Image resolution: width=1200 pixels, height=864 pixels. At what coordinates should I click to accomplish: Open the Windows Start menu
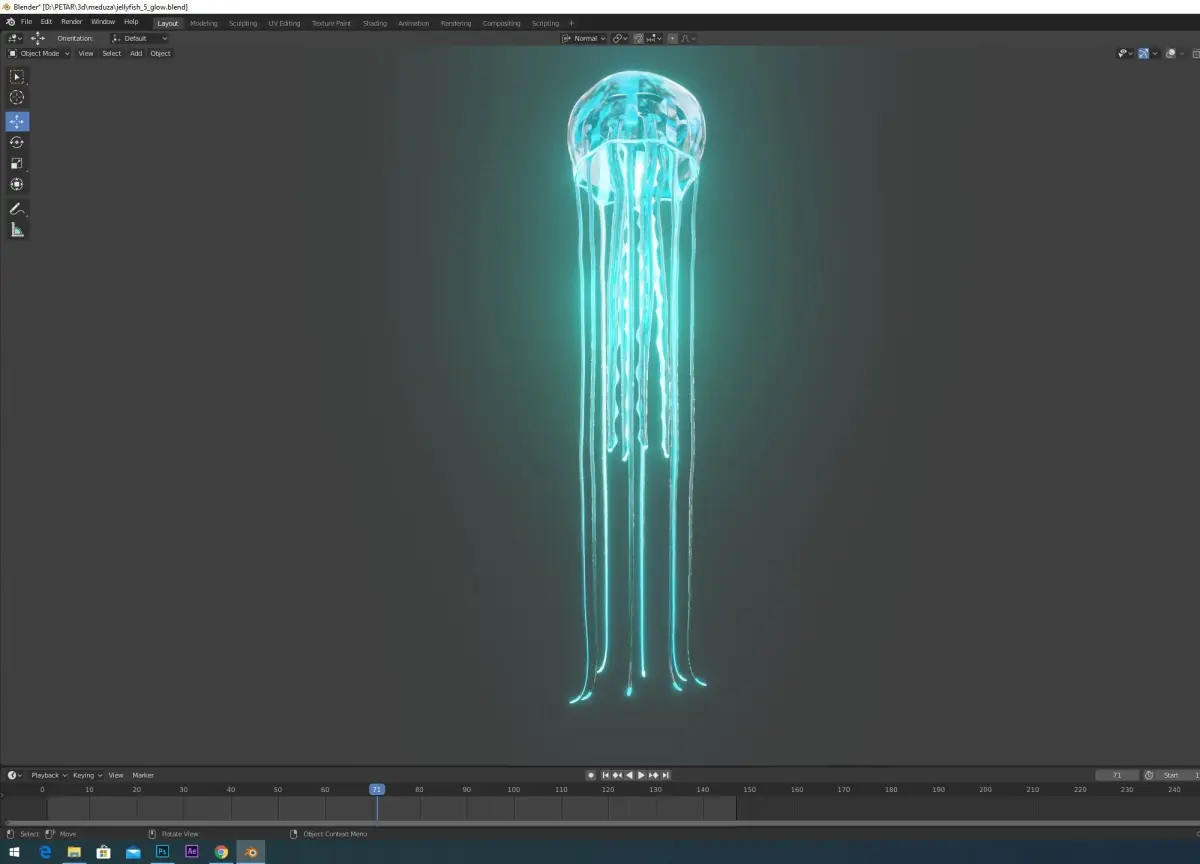[x=16, y=852]
